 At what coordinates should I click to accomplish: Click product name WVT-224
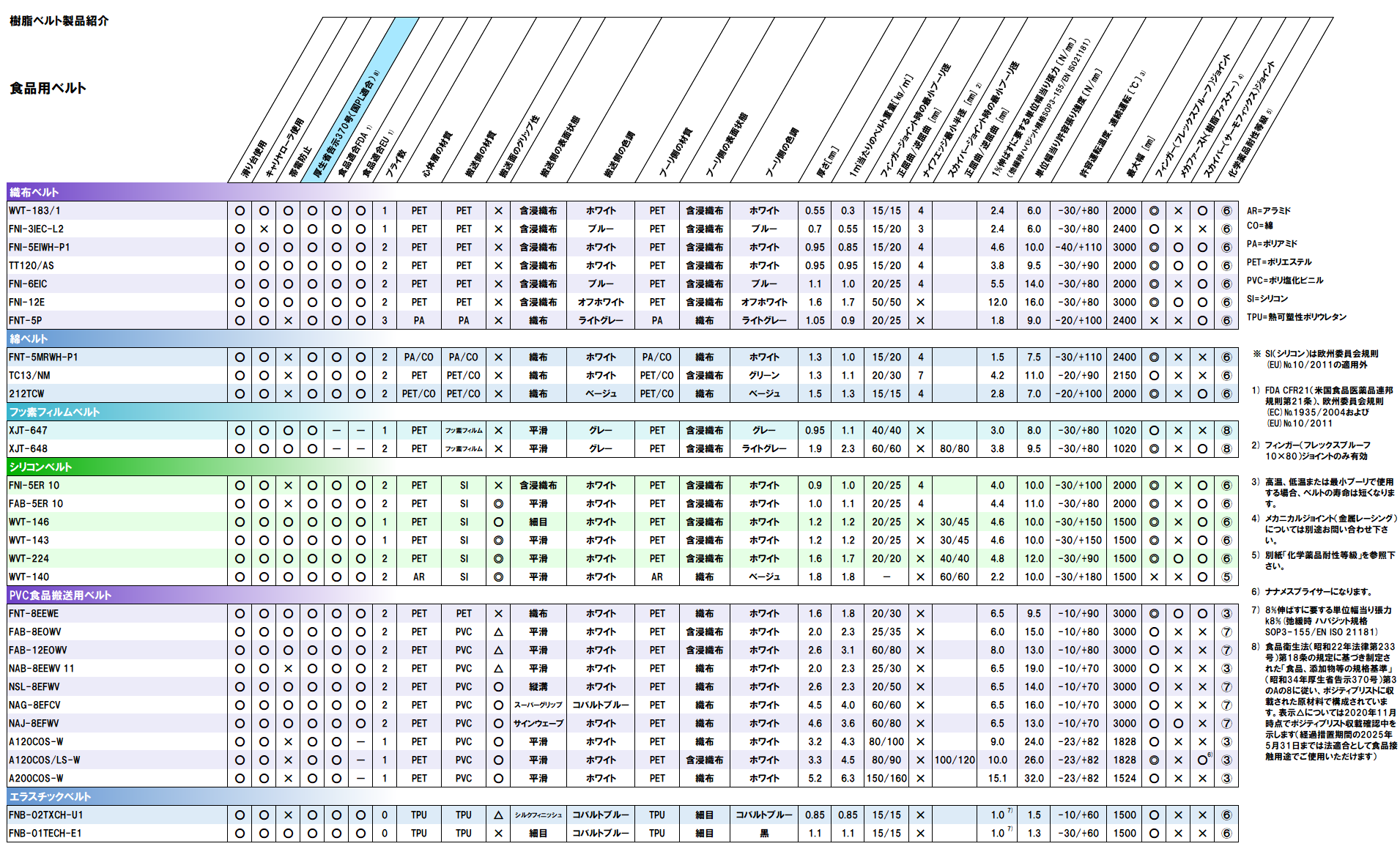tap(29, 558)
